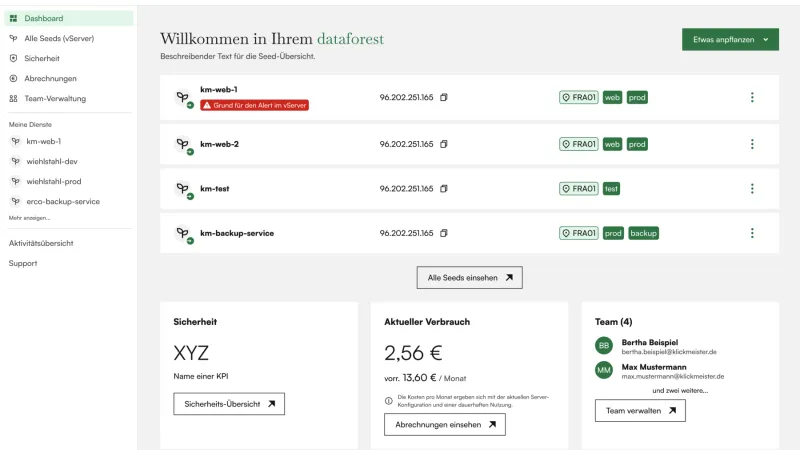Open Abrechnungen in the sidebar

pos(50,78)
